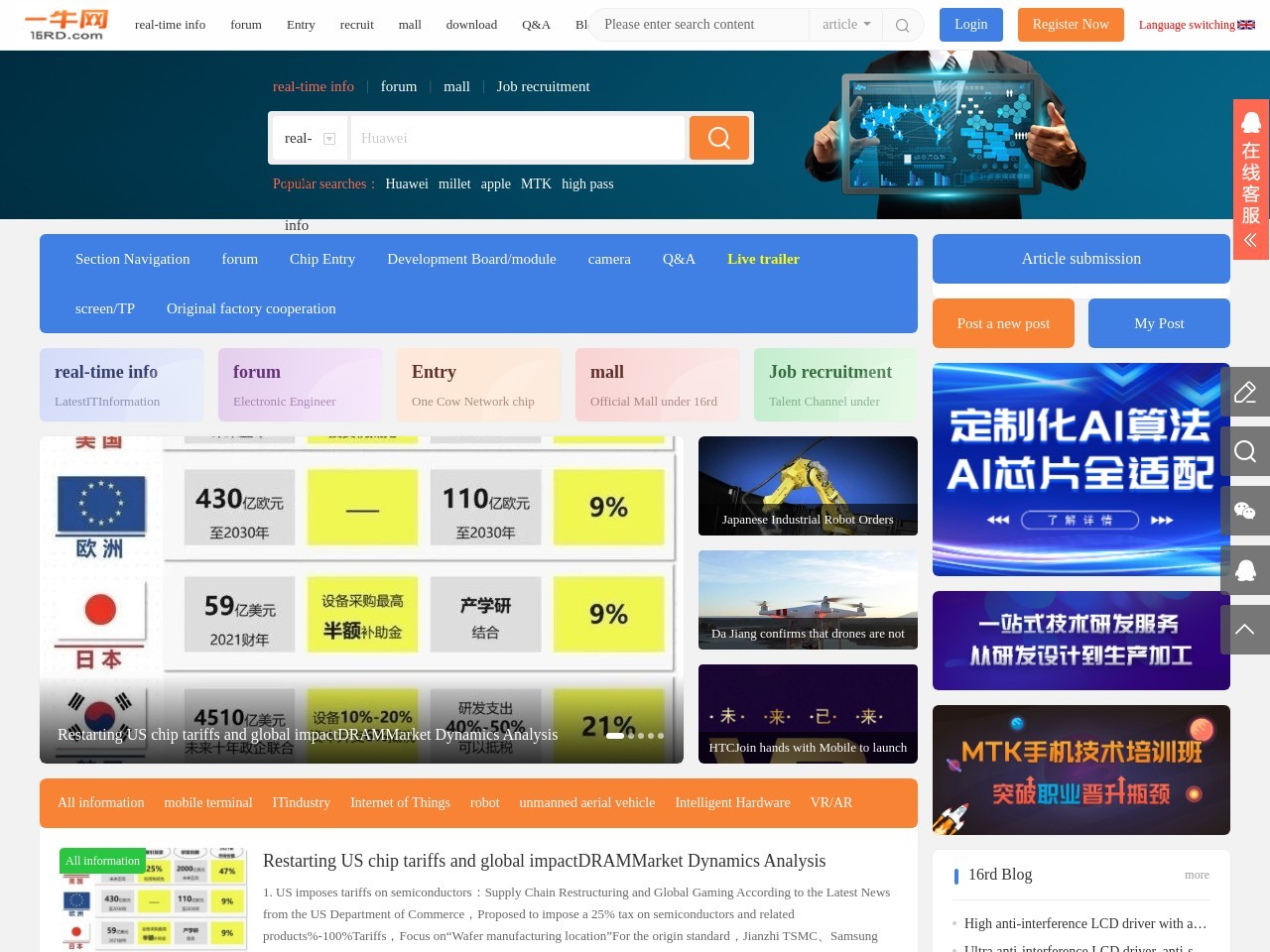Click the more link in 16rd Blog

1197,875
